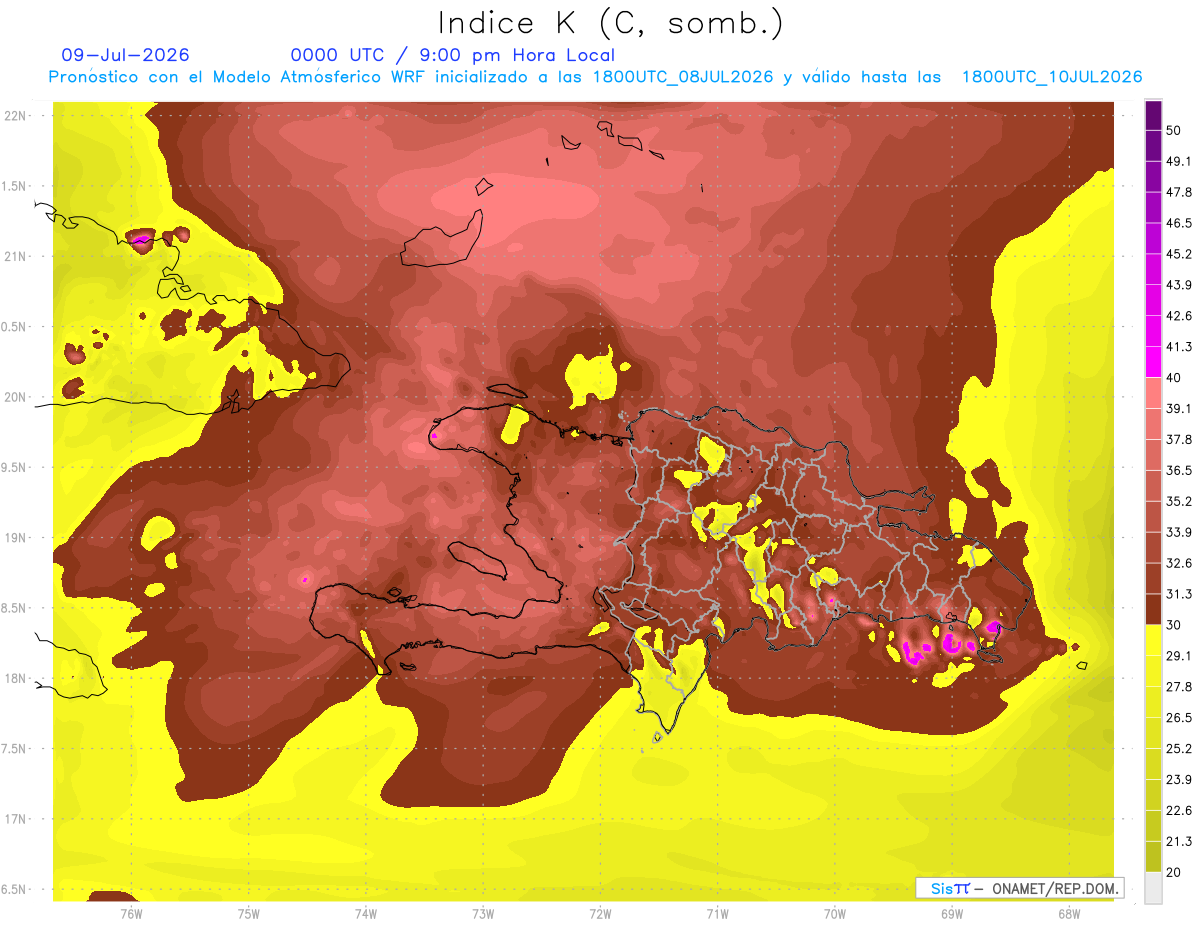This screenshot has height=927, width=1200.
Task: Click the colorbar value "36.5"
Action: (1179, 471)
